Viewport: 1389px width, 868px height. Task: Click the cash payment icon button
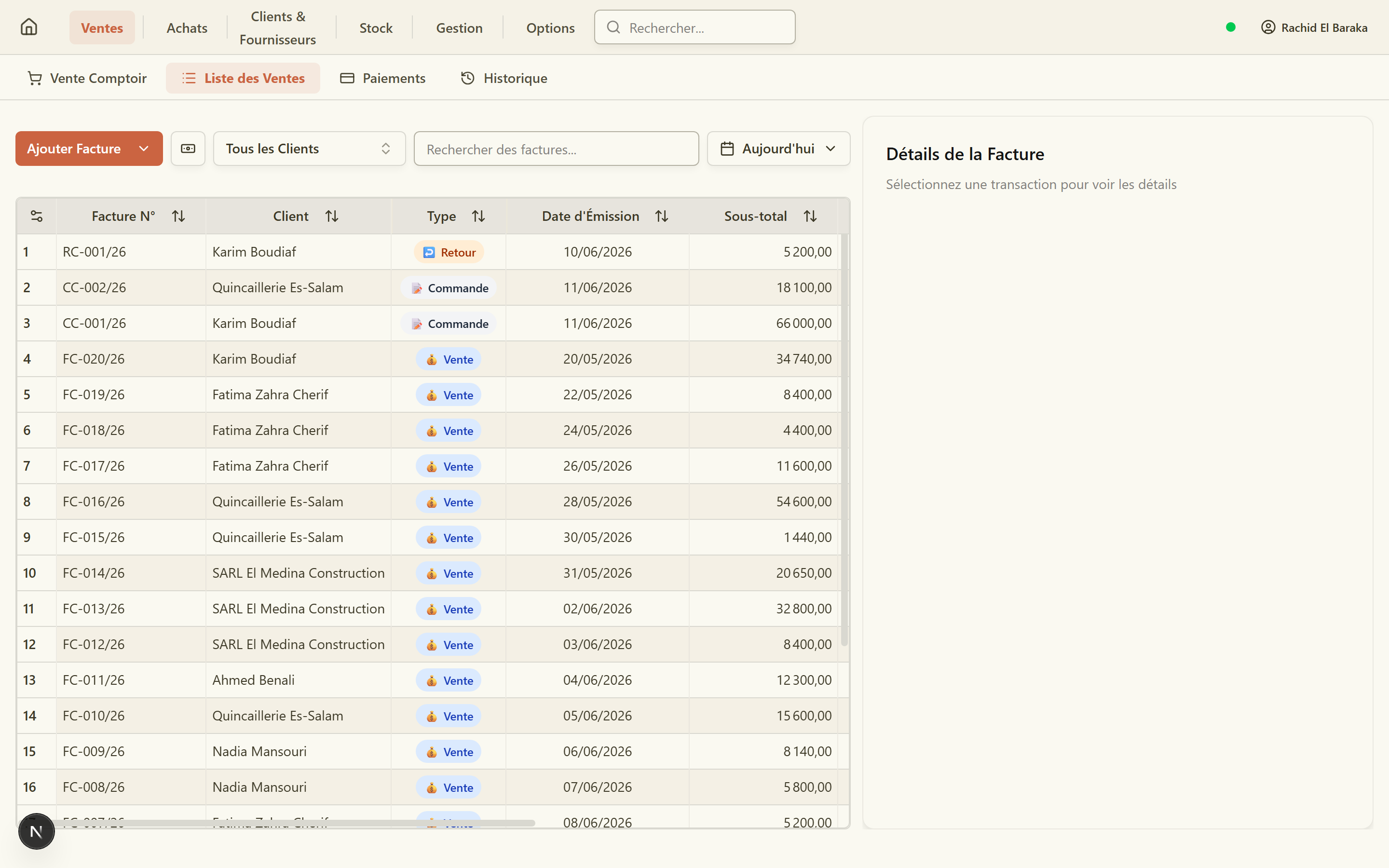(188, 149)
